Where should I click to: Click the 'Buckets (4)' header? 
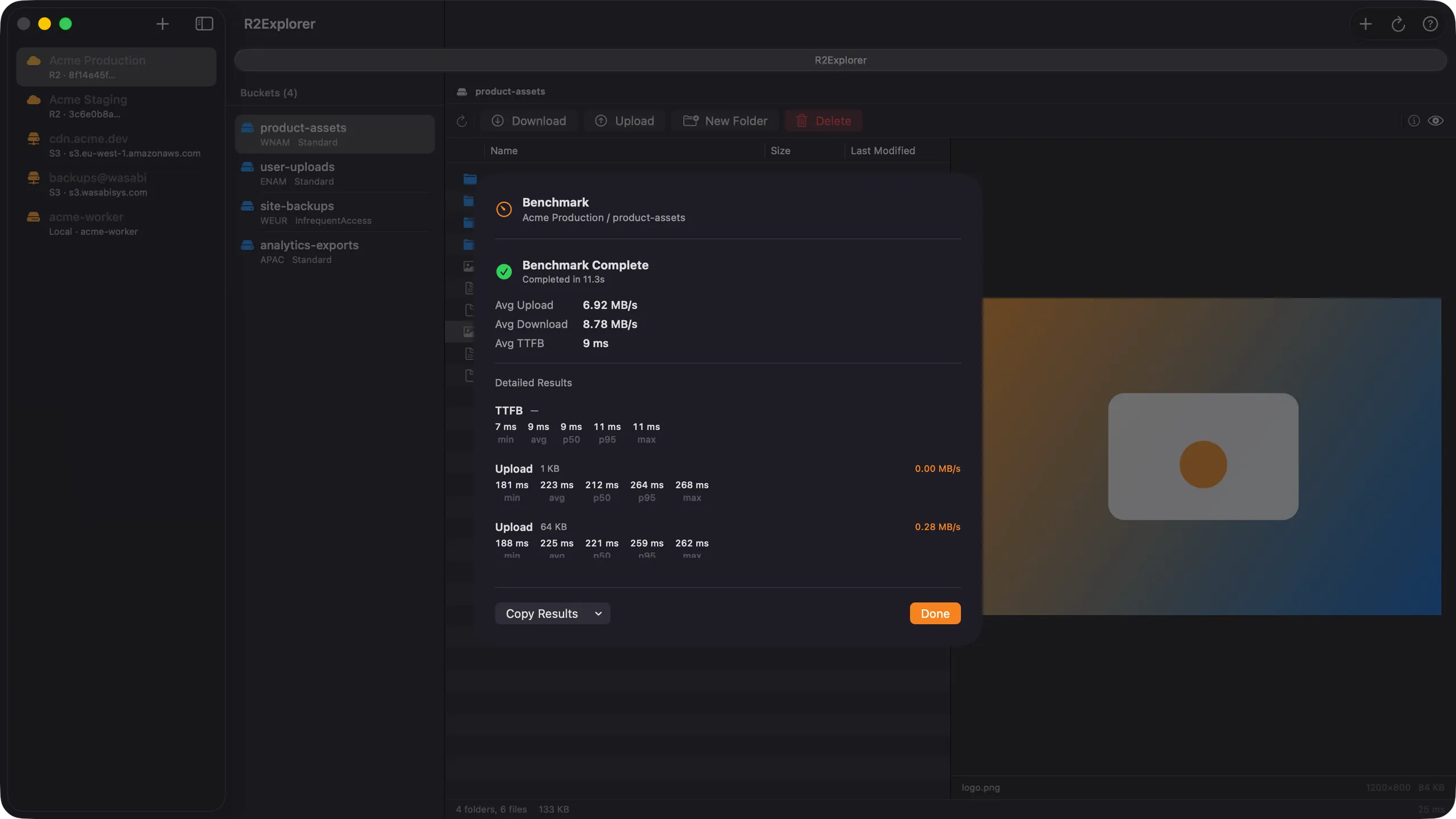pos(268,93)
